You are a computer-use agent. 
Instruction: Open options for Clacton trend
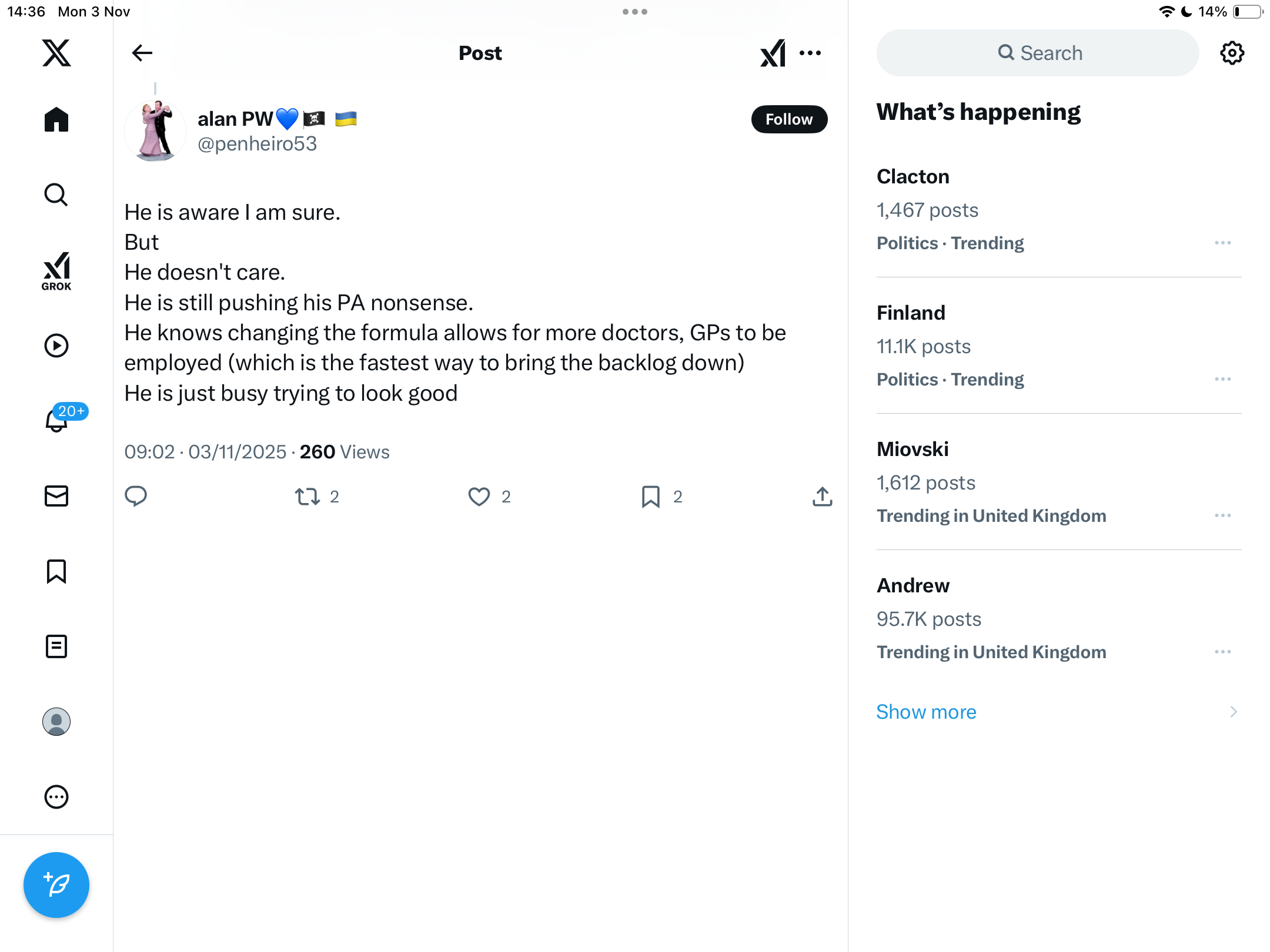tap(1222, 243)
